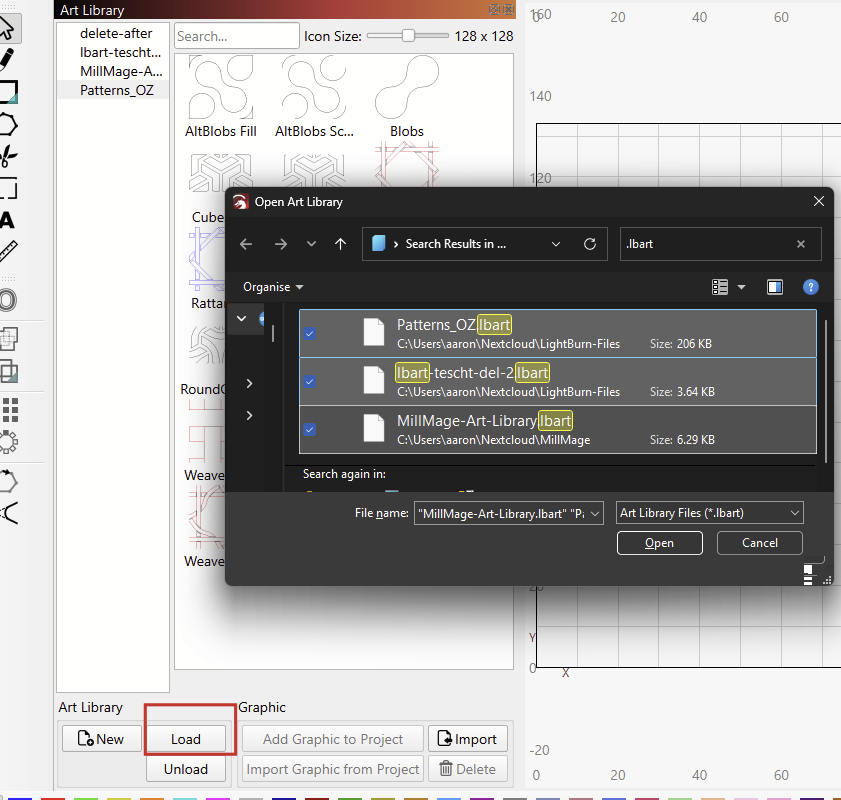841x800 pixels.
Task: Click the ruler Measure tool
Action: pos(9,252)
